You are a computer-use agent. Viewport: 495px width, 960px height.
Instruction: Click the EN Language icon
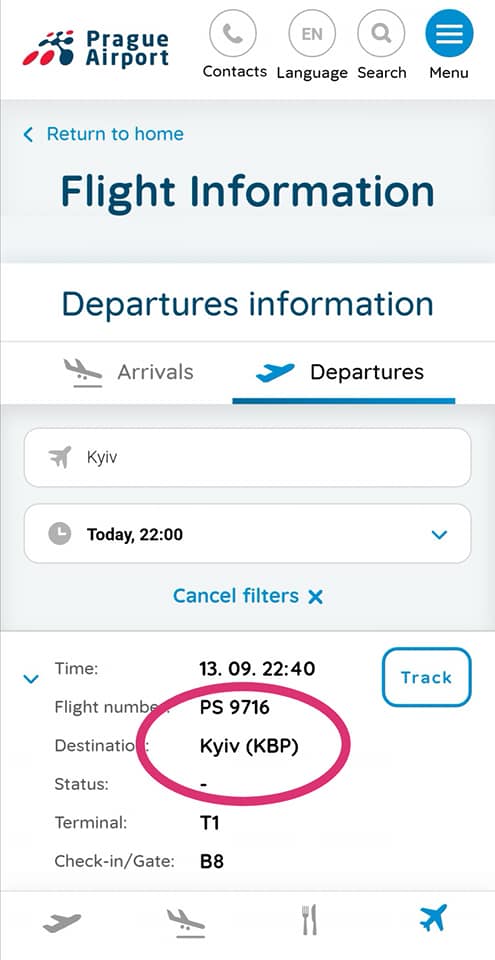pos(312,35)
